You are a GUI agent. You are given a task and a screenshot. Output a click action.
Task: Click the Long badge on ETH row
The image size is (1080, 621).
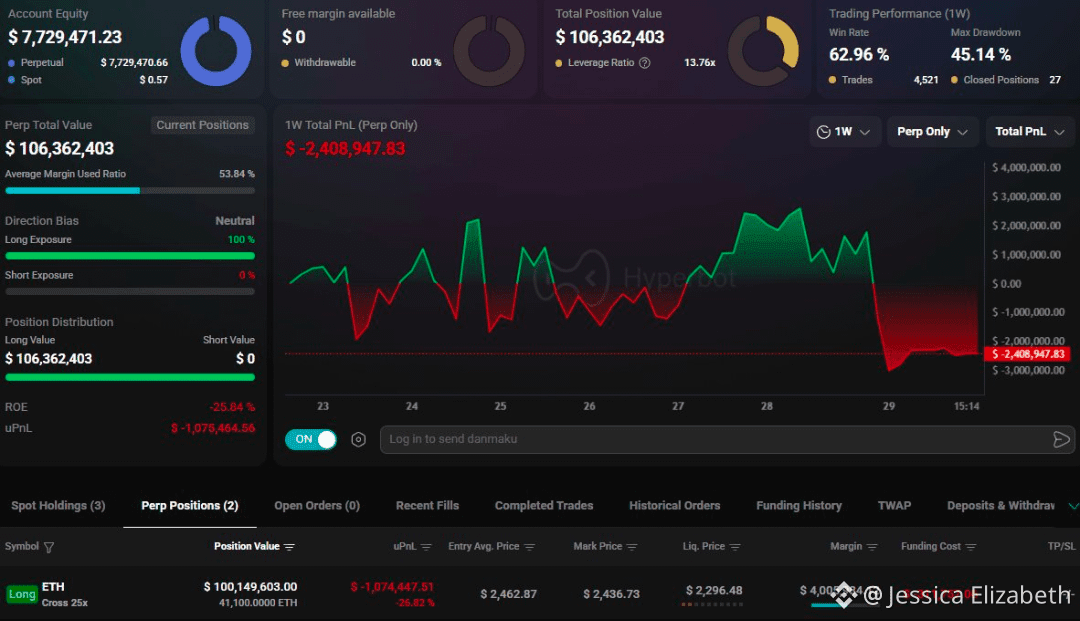[22, 593]
